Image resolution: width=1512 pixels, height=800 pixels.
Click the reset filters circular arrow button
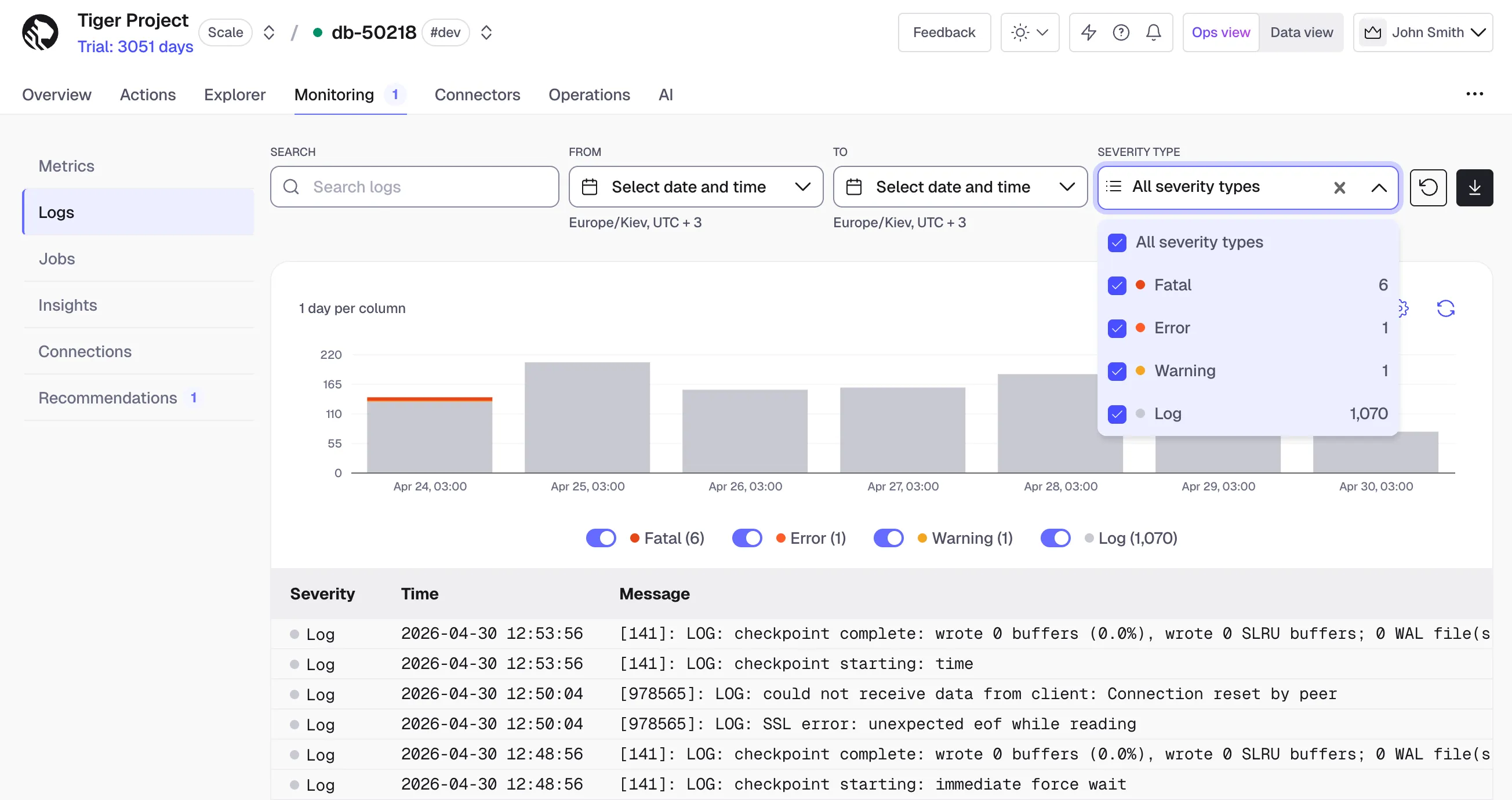pos(1427,187)
